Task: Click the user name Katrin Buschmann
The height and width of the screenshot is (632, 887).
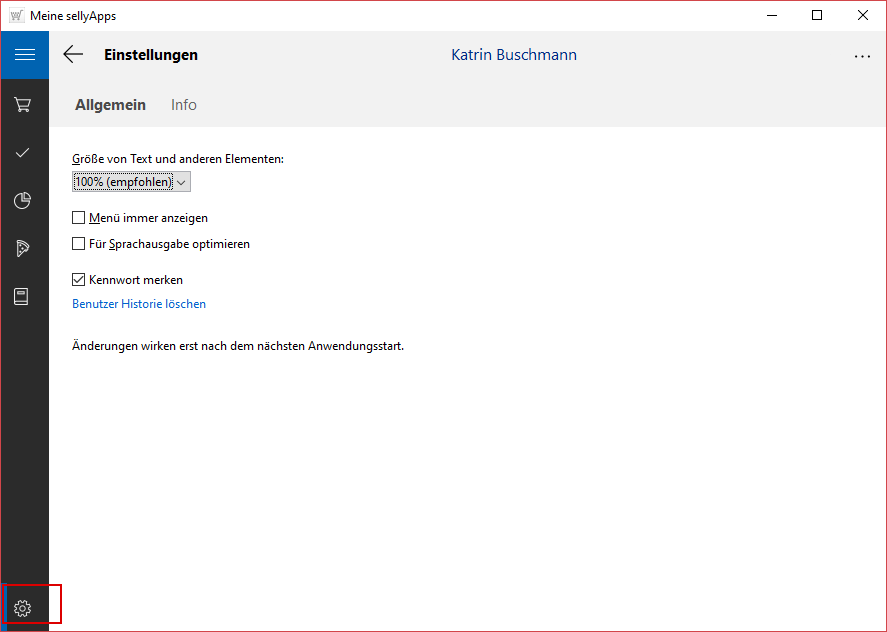Action: point(514,55)
